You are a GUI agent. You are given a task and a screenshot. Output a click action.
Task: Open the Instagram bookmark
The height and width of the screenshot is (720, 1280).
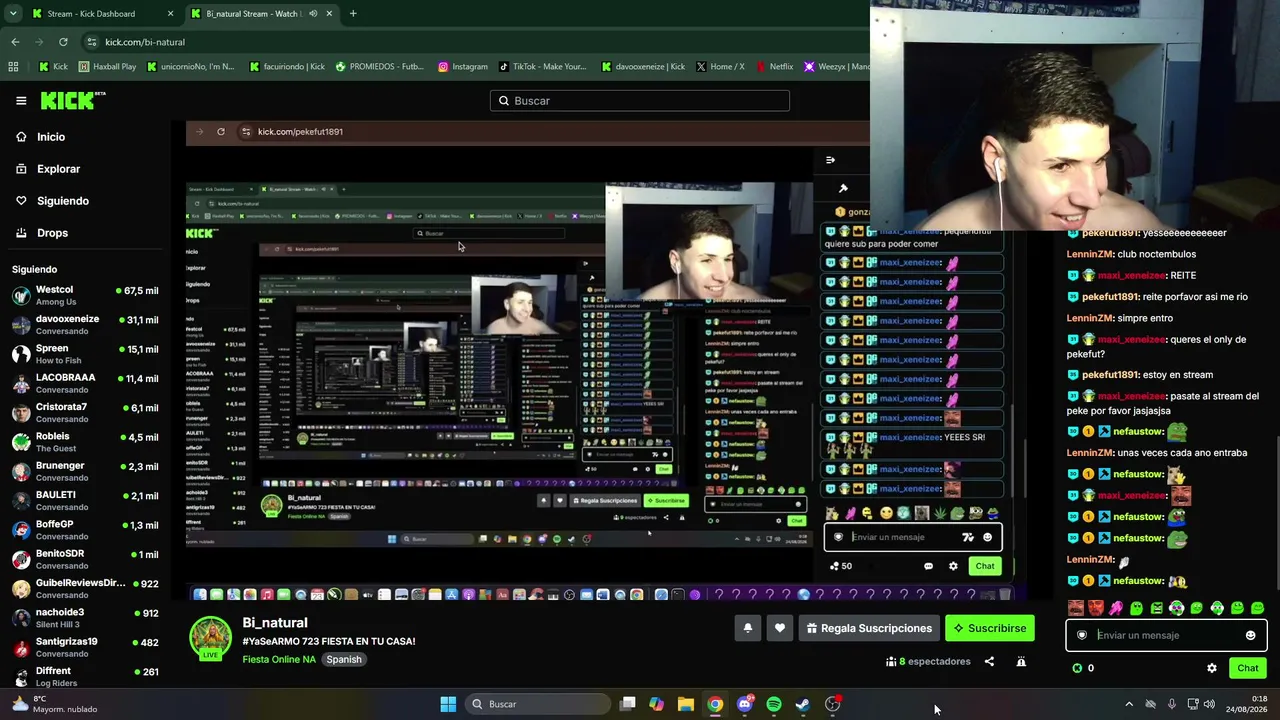pyautogui.click(x=462, y=67)
